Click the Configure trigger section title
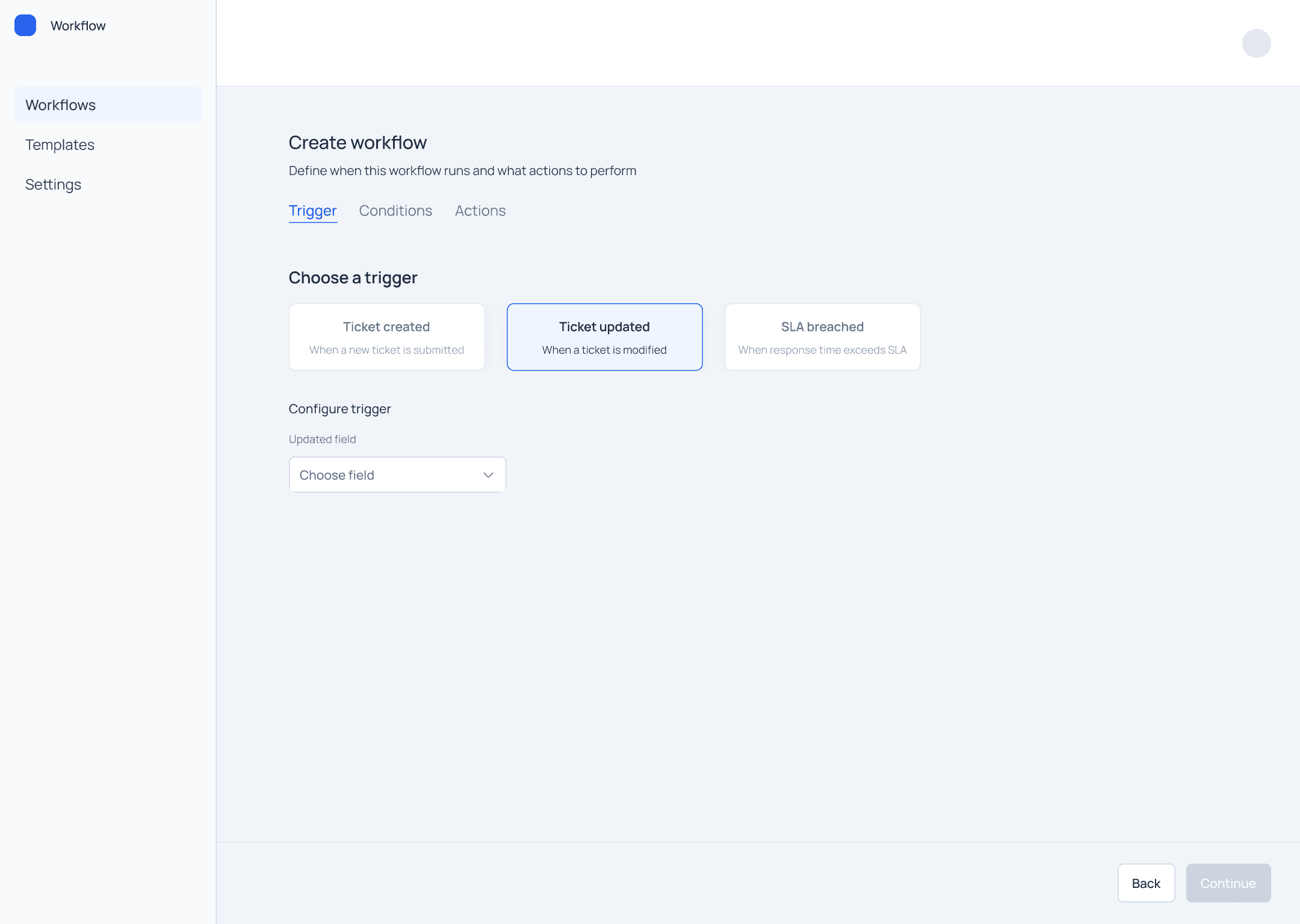1300x924 pixels. pyautogui.click(x=339, y=409)
